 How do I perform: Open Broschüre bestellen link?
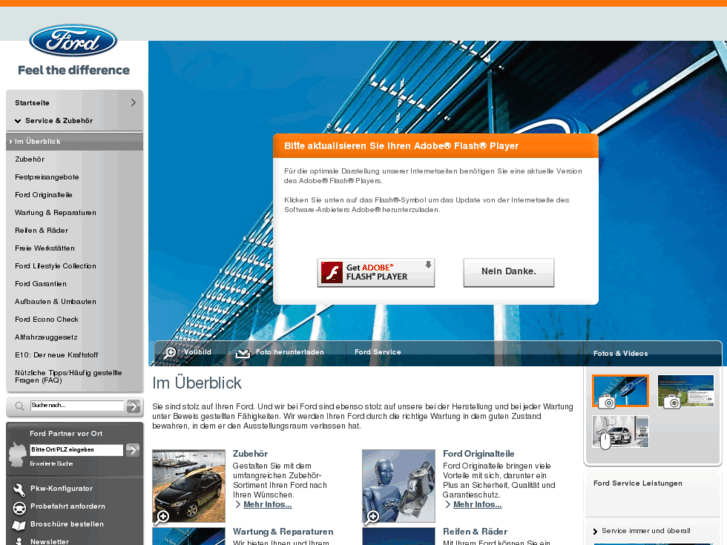(67, 524)
